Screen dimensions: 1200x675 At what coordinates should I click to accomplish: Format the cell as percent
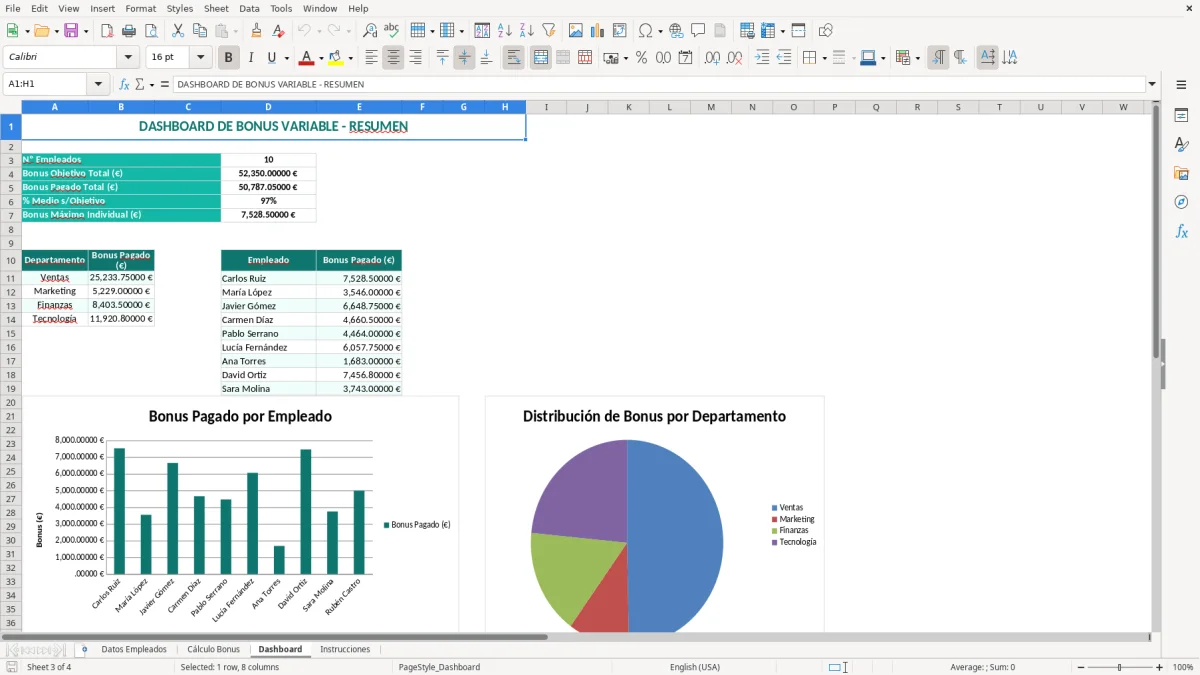pos(641,58)
